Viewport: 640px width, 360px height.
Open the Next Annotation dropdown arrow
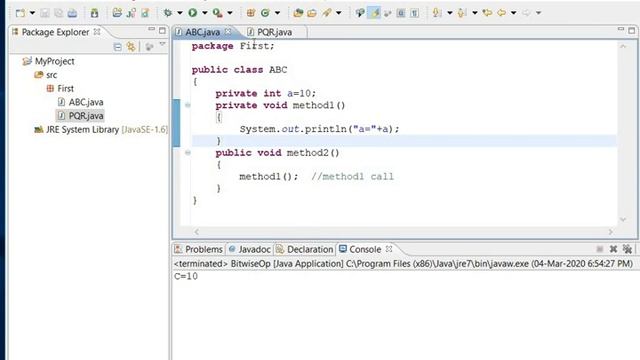coord(450,13)
